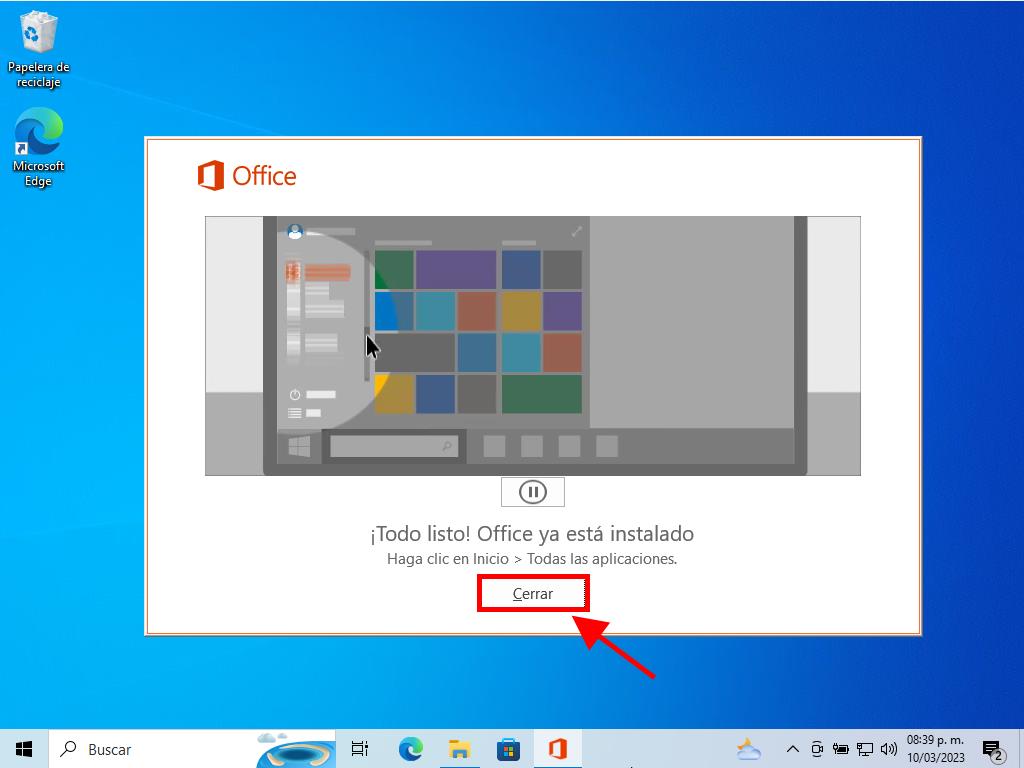Pause the Office installation slideshow
1024x768 pixels.
click(532, 492)
